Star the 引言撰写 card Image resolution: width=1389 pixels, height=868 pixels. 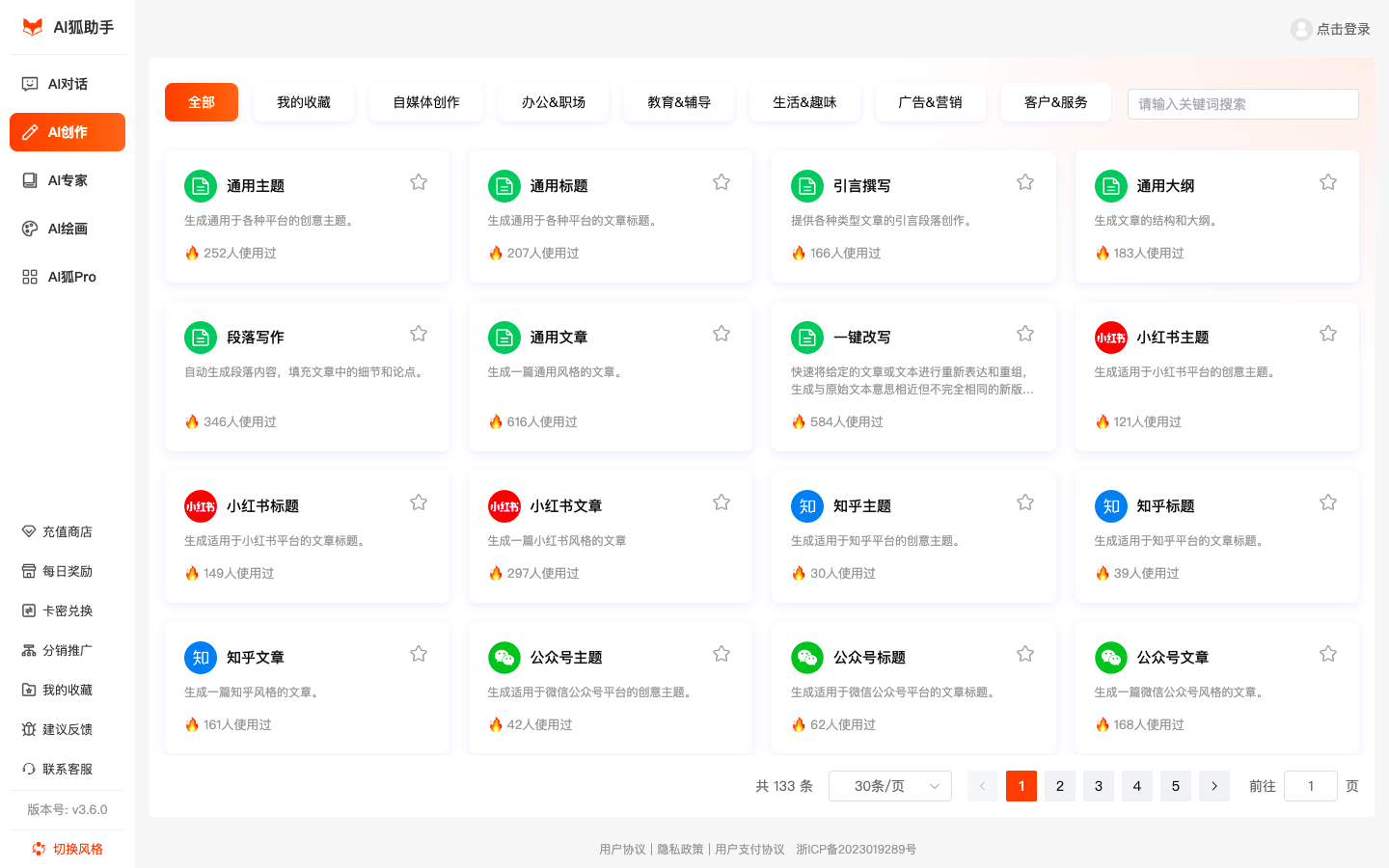click(x=1025, y=182)
